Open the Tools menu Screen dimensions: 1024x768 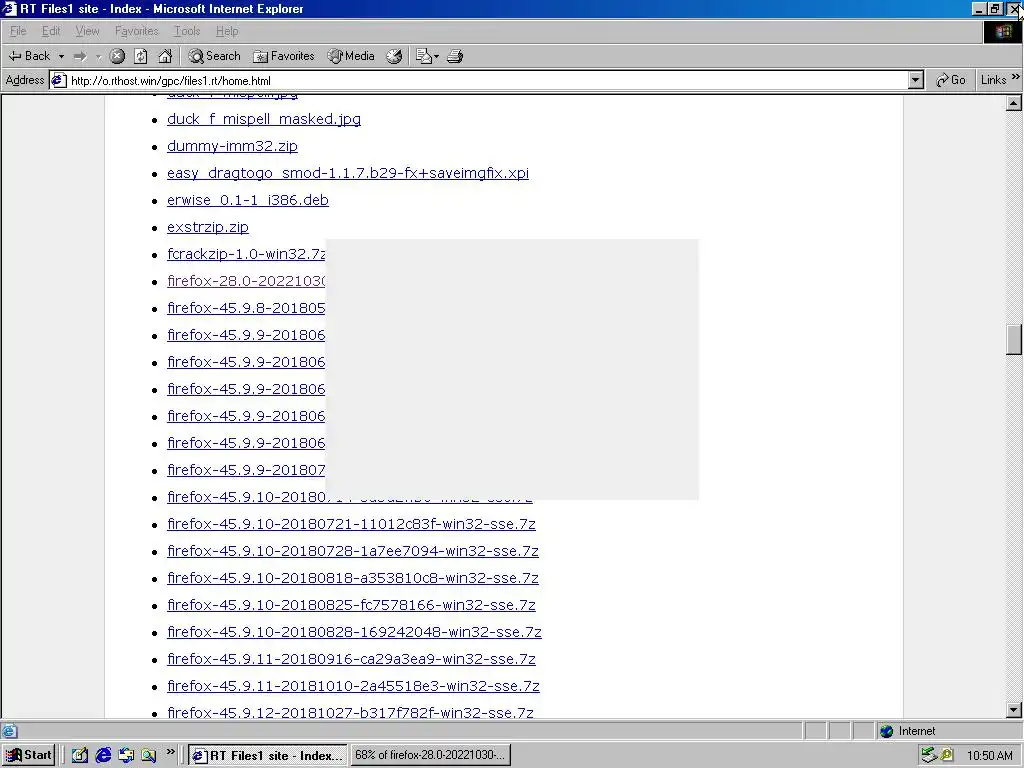[187, 31]
